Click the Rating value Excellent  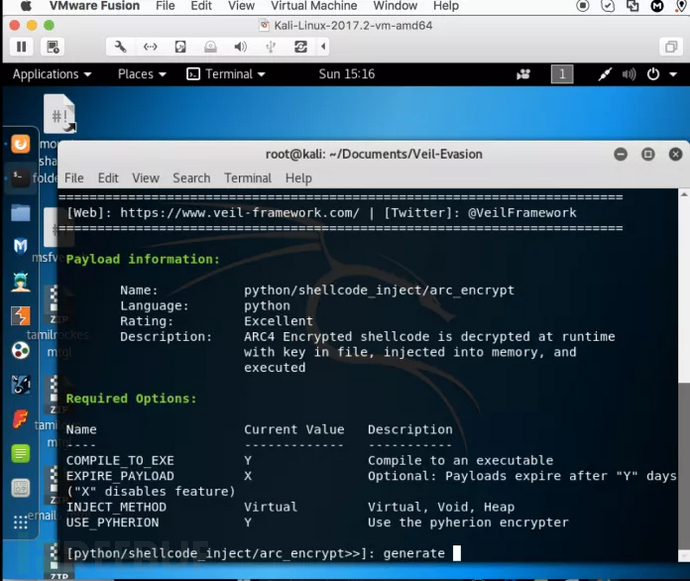coord(279,321)
